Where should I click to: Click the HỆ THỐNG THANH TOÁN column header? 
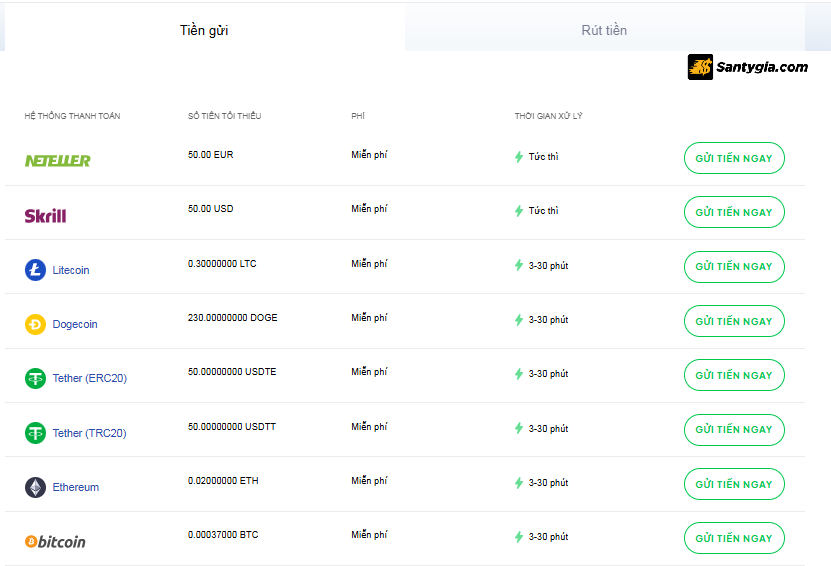[x=72, y=116]
